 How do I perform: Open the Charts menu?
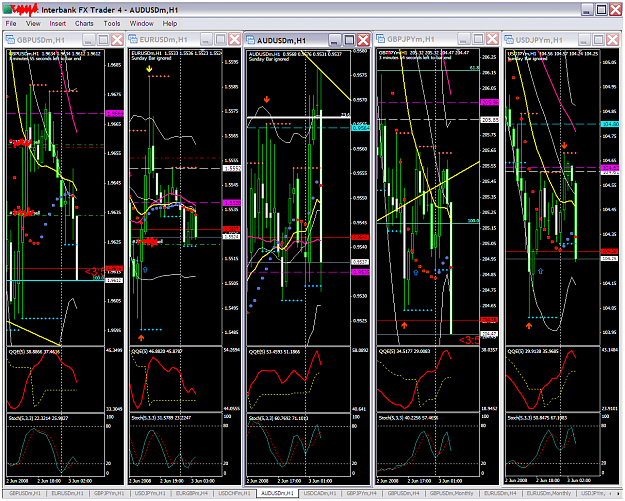pyautogui.click(x=84, y=24)
